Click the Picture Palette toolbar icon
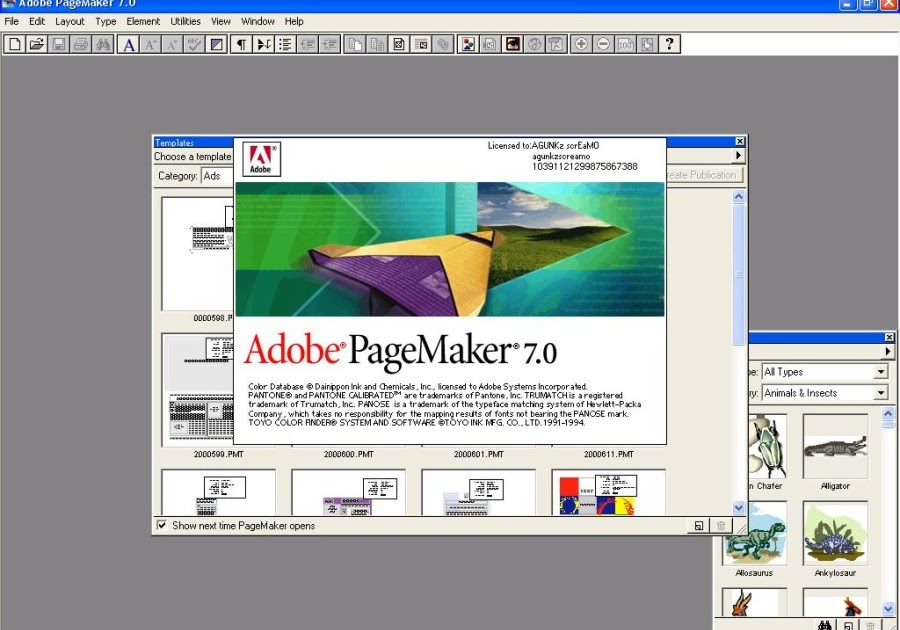This screenshot has width=900, height=630. 468,44
